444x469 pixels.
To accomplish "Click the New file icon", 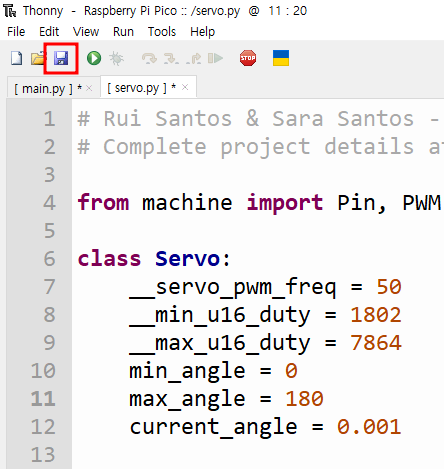I will 16,58.
